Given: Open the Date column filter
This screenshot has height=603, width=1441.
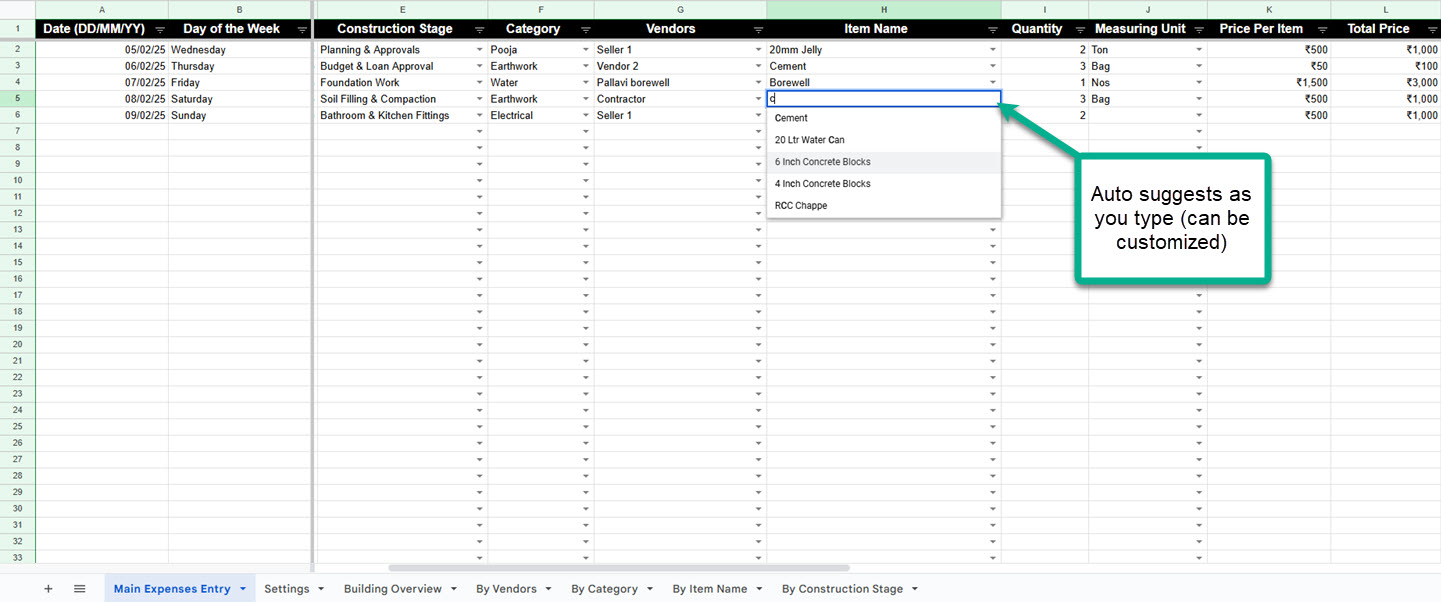Looking at the screenshot, I should click(158, 28).
